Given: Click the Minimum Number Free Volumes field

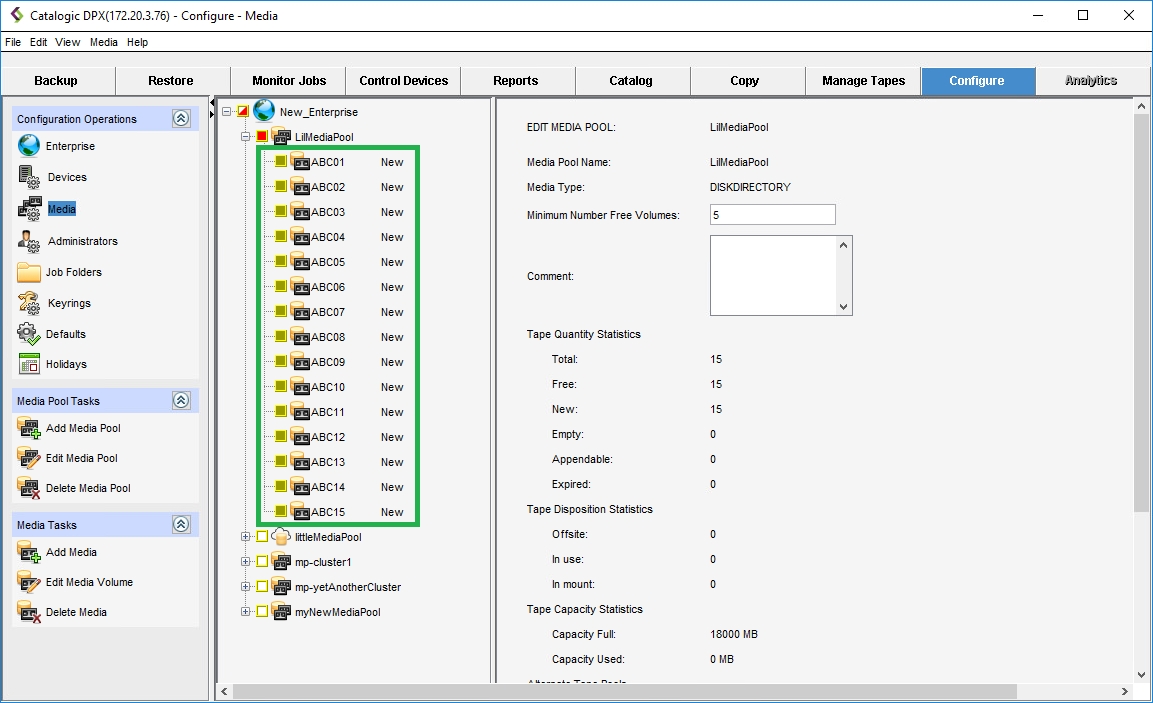Looking at the screenshot, I should (772, 215).
